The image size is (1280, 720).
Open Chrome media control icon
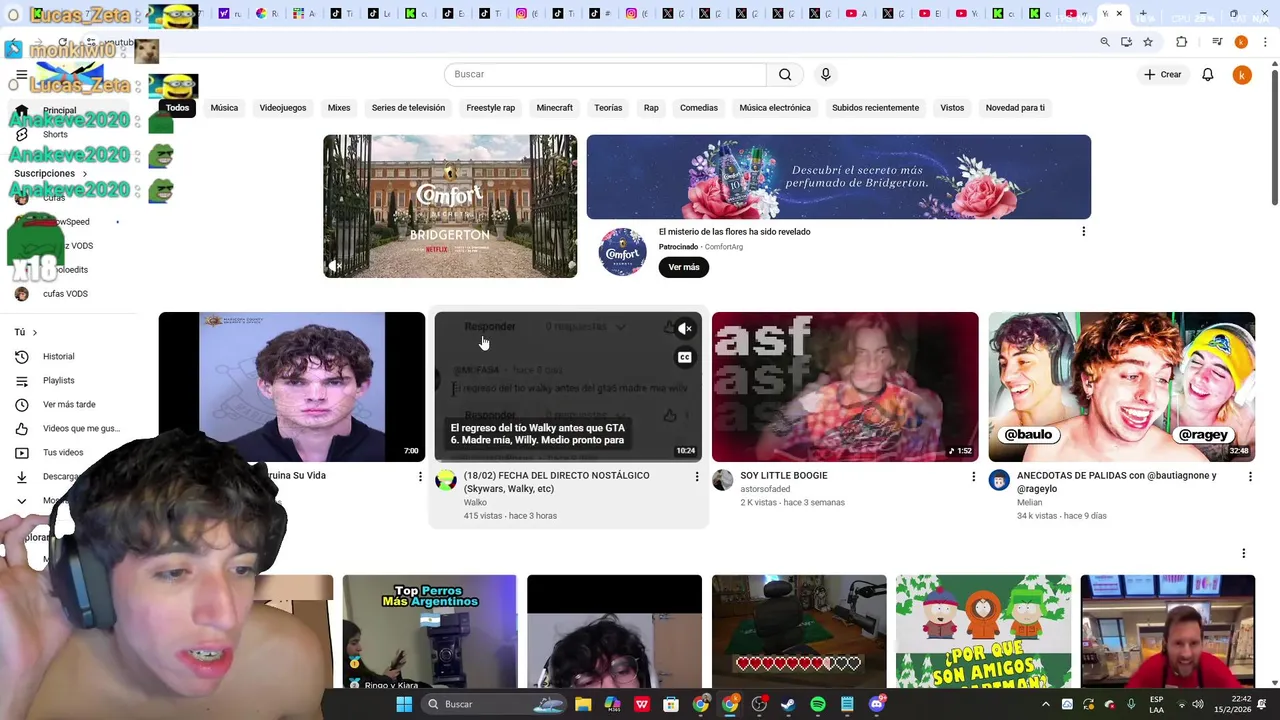1217,42
